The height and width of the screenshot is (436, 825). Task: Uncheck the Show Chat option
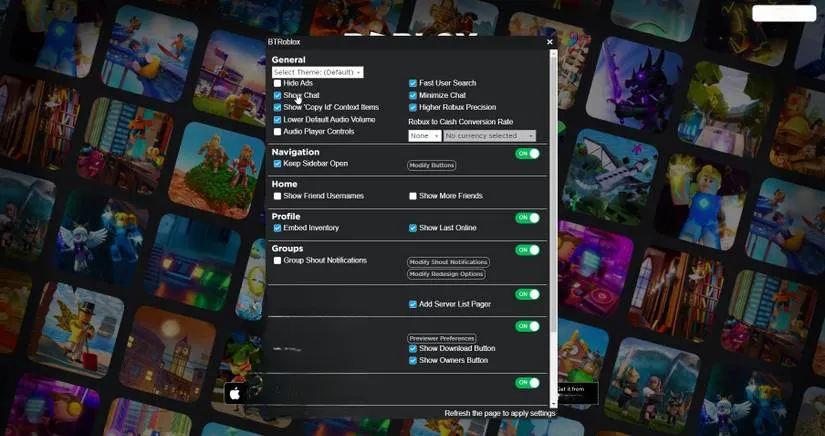point(278,96)
